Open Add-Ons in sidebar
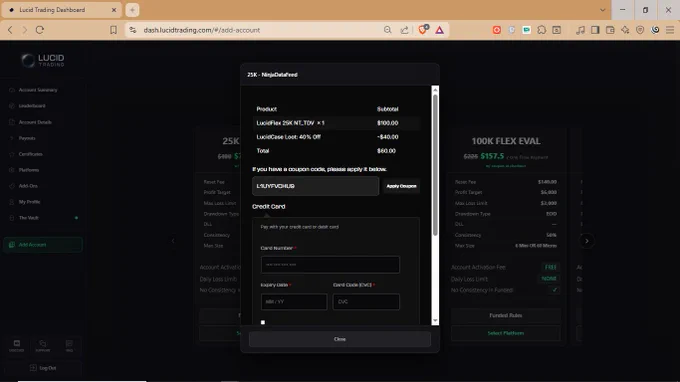 (x=28, y=186)
